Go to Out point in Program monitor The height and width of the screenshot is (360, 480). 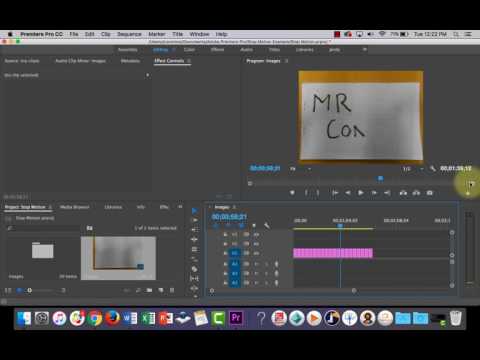[387, 193]
